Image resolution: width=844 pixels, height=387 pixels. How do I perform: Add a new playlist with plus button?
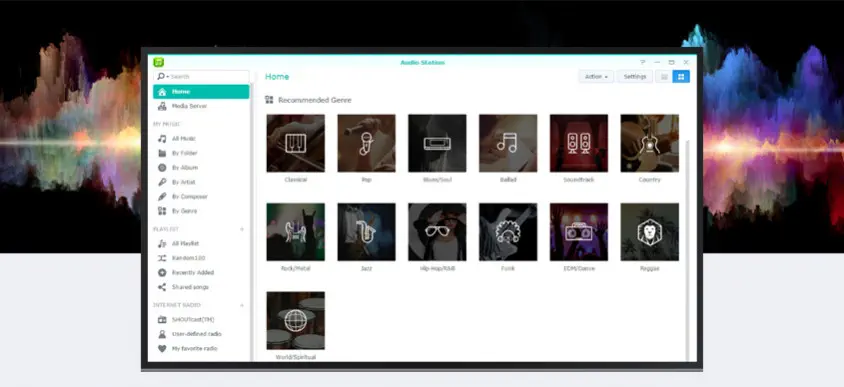tap(242, 229)
